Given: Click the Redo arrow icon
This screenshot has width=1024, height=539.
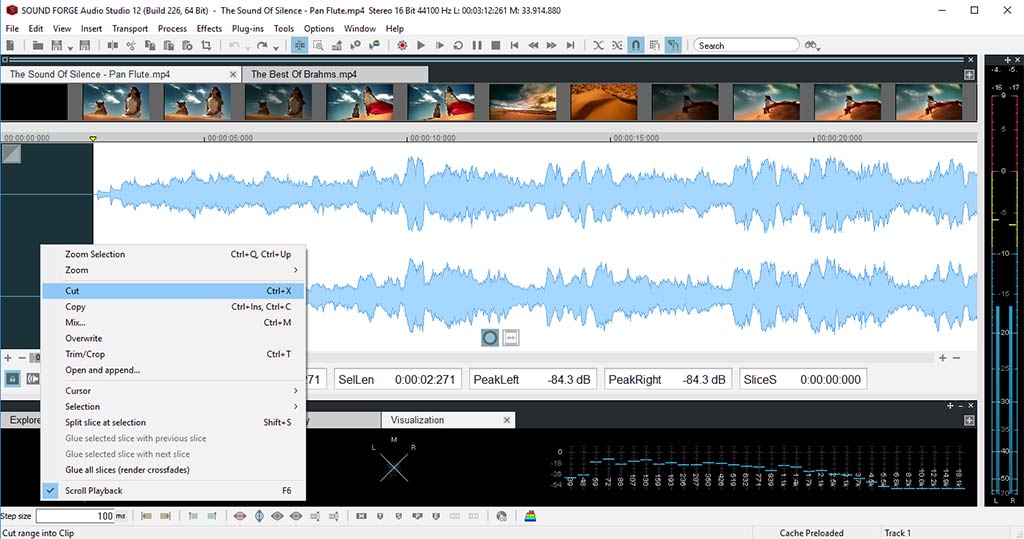Looking at the screenshot, I should [262, 45].
